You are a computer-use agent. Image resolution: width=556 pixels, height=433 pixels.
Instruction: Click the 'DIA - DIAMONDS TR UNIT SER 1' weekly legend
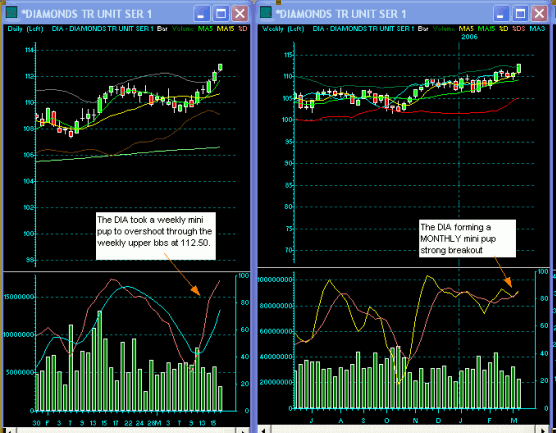tap(363, 29)
